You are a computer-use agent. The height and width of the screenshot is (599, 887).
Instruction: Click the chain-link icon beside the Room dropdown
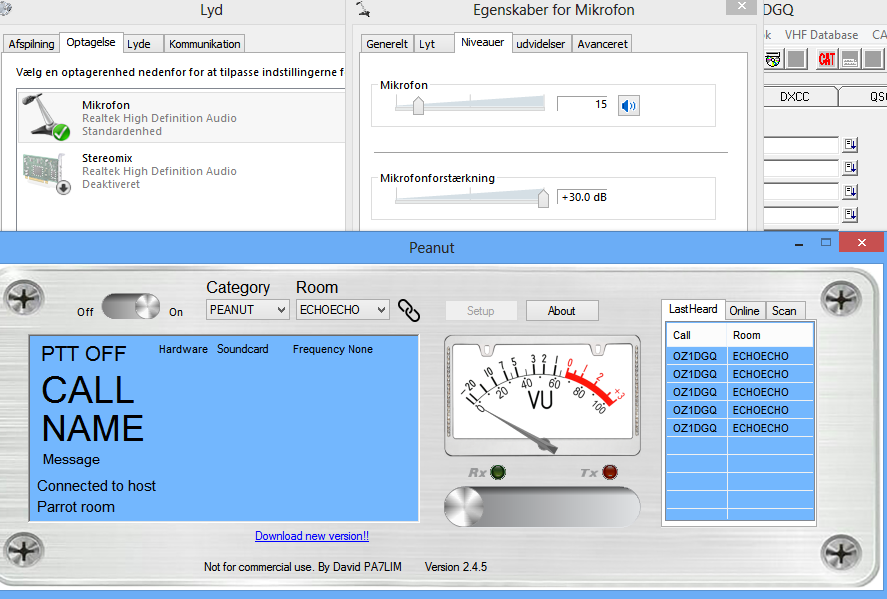[x=409, y=310]
